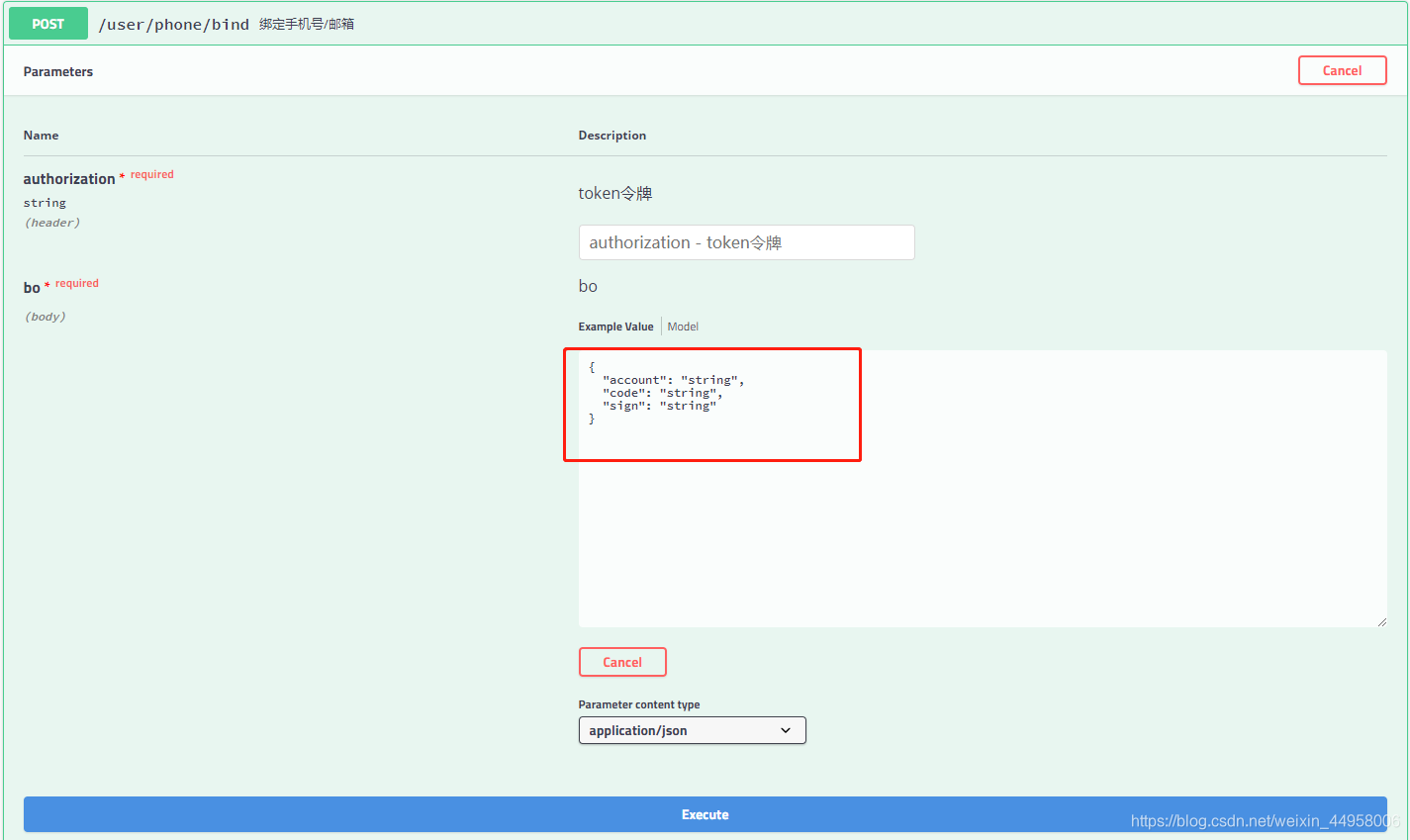Click the "(body)" parameter location label
The width and height of the screenshot is (1410, 840).
pyautogui.click(x=46, y=317)
